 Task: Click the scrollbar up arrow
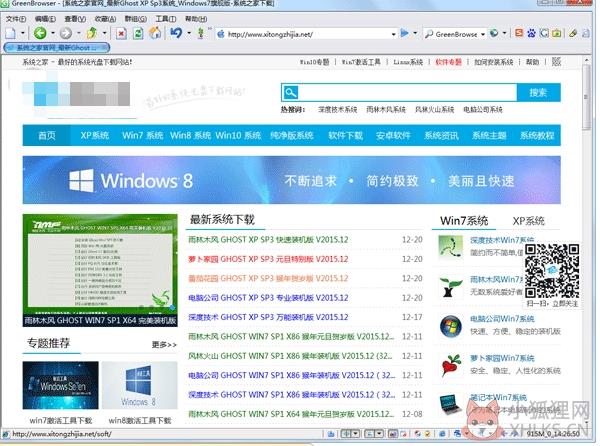click(x=586, y=60)
